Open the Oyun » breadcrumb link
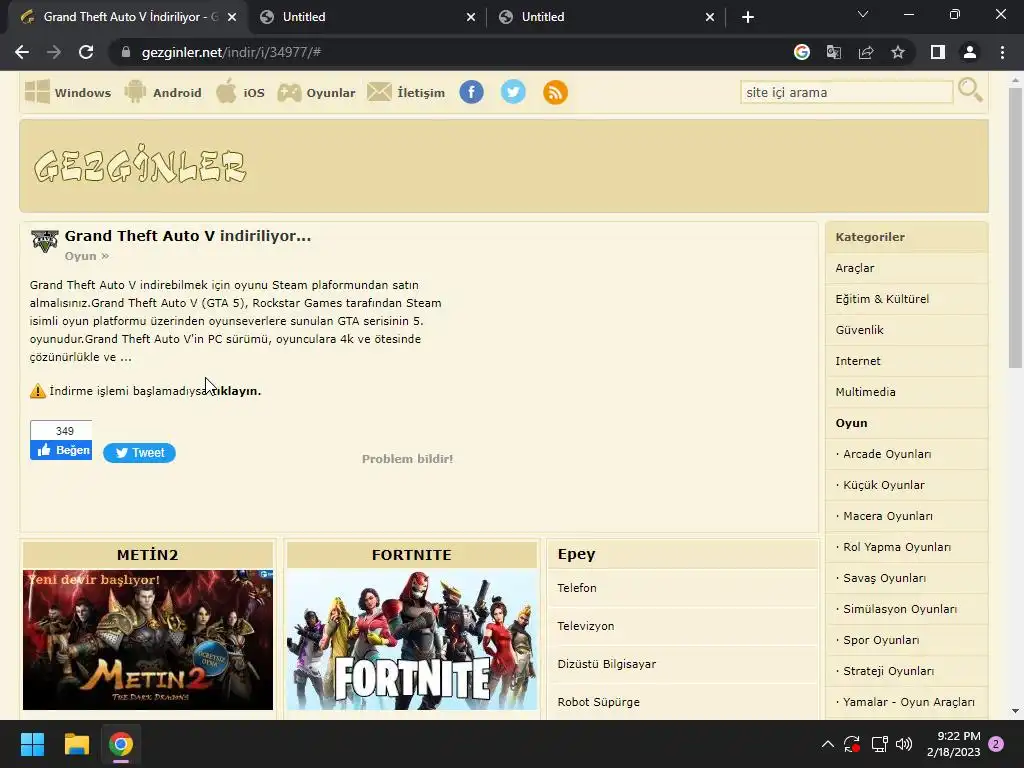The height and width of the screenshot is (768, 1024). [86, 256]
